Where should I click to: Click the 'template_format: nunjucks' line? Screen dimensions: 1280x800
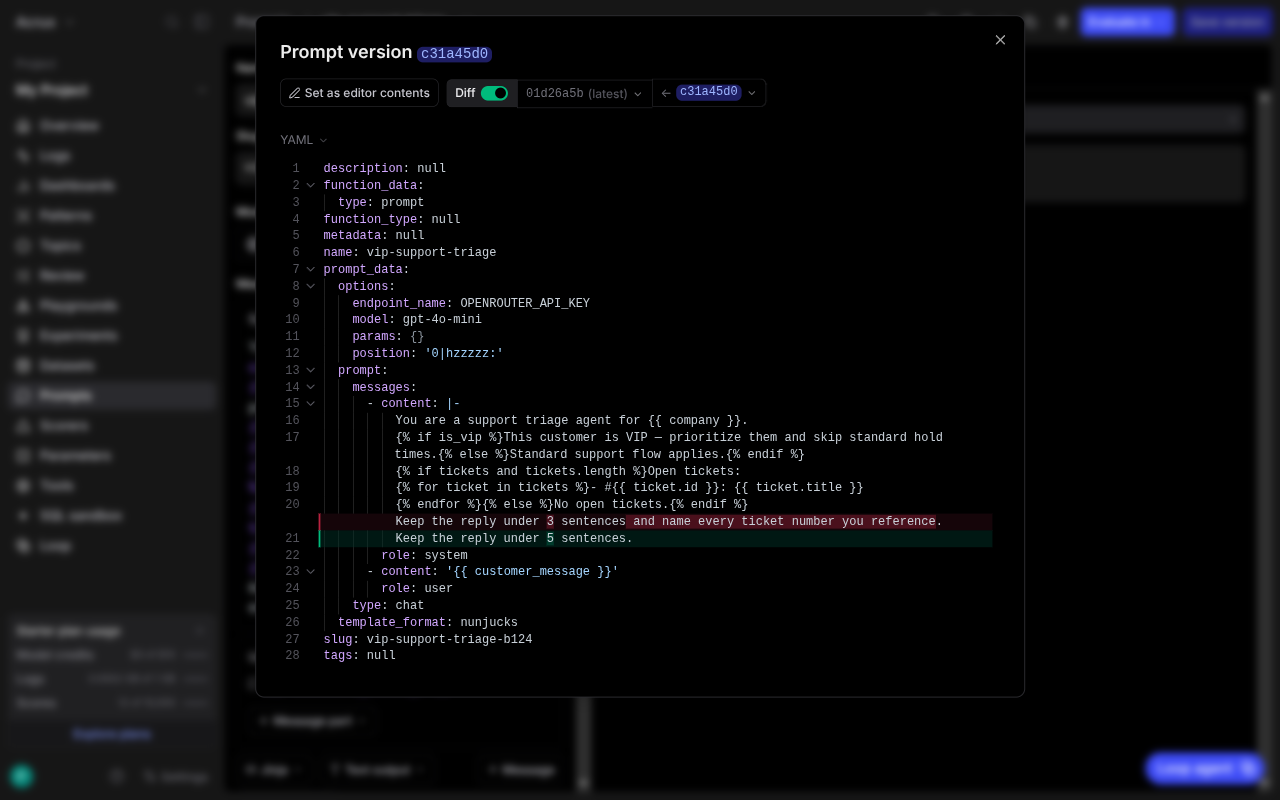click(x=428, y=623)
